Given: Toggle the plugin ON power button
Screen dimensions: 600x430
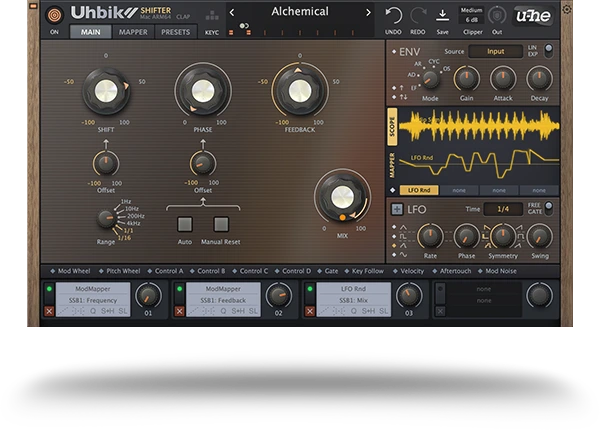Looking at the screenshot, I should [54, 15].
